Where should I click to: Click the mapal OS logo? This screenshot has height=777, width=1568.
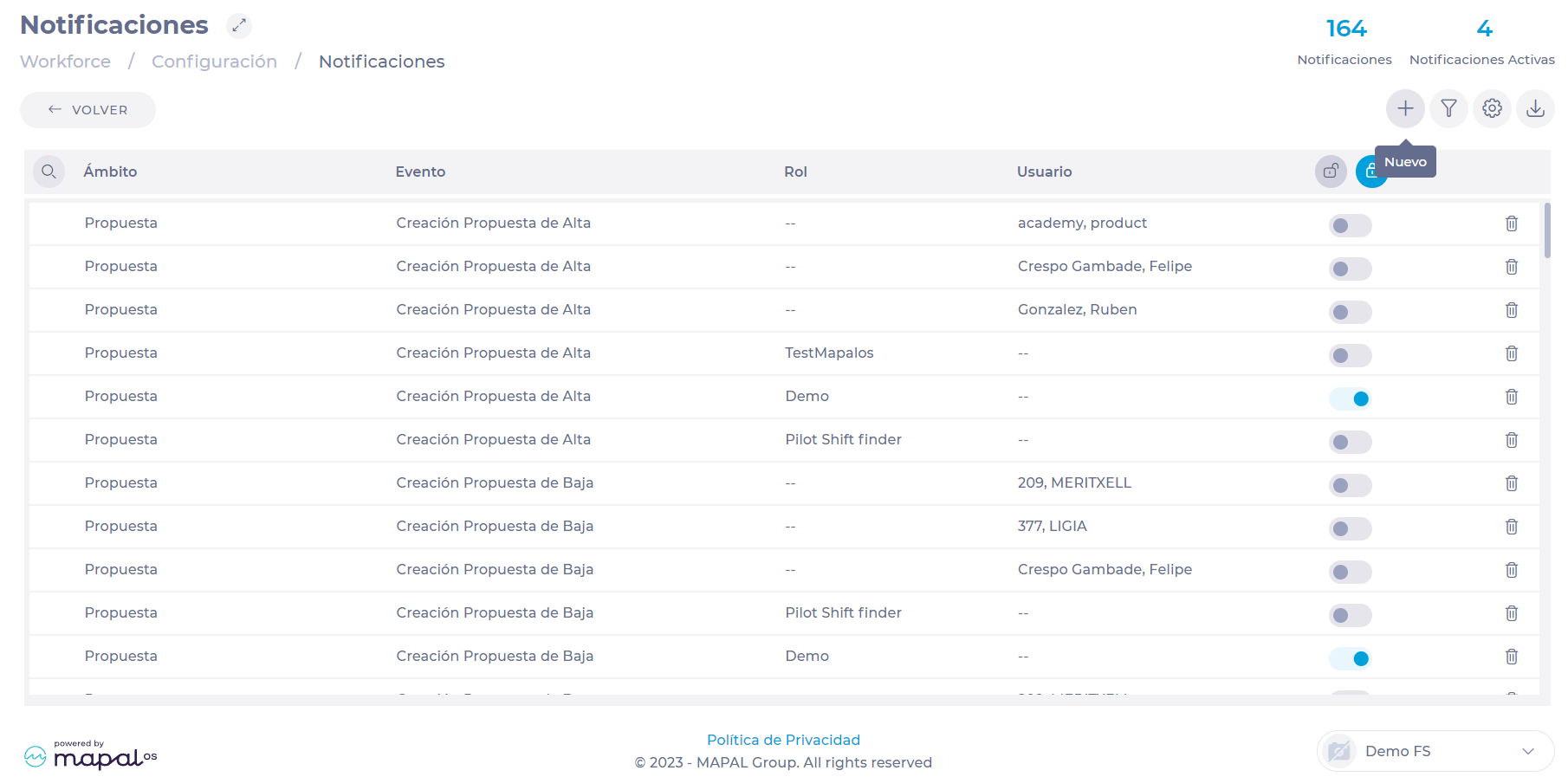coord(91,755)
